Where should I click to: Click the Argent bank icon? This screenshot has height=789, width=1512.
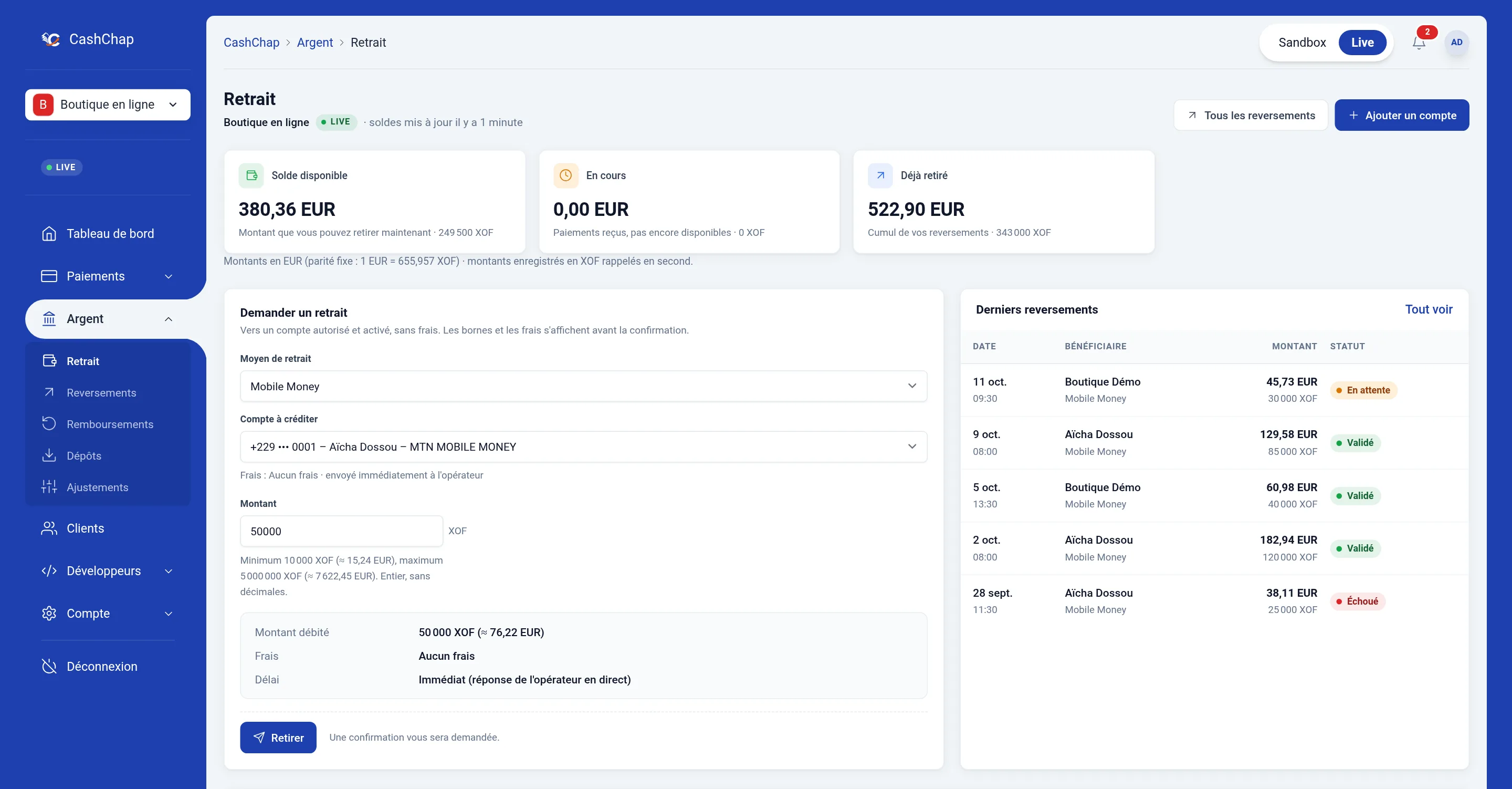(49, 318)
